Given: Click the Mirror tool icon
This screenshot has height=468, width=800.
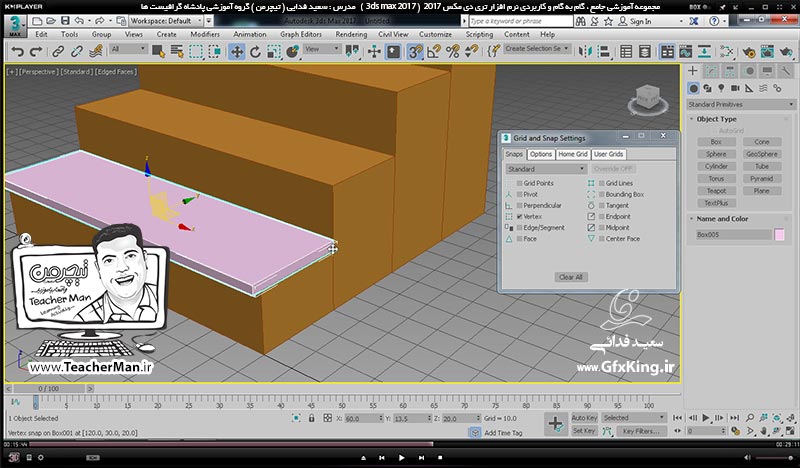Looking at the screenshot, I should (x=585, y=52).
